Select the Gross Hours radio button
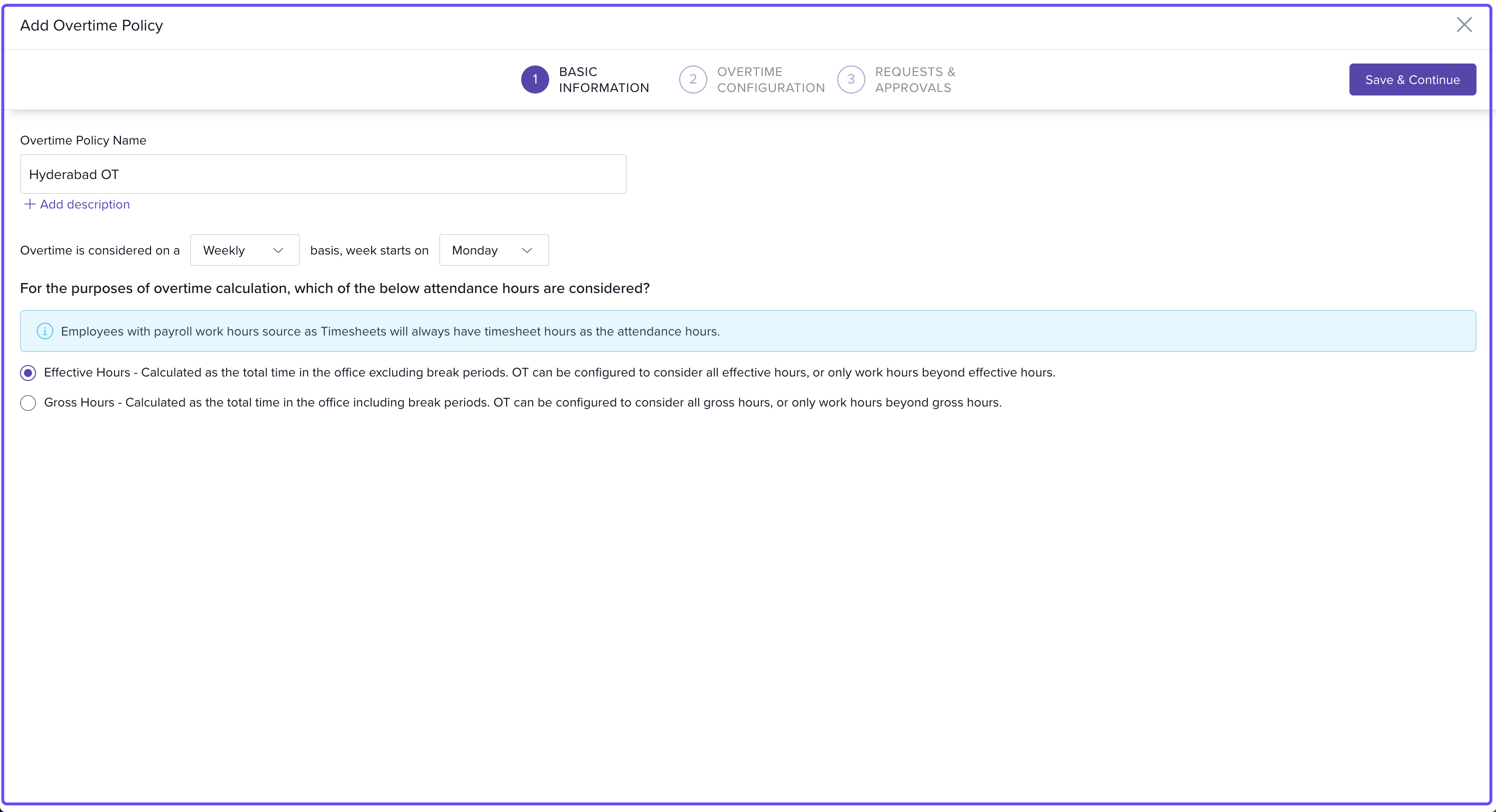 (x=28, y=403)
